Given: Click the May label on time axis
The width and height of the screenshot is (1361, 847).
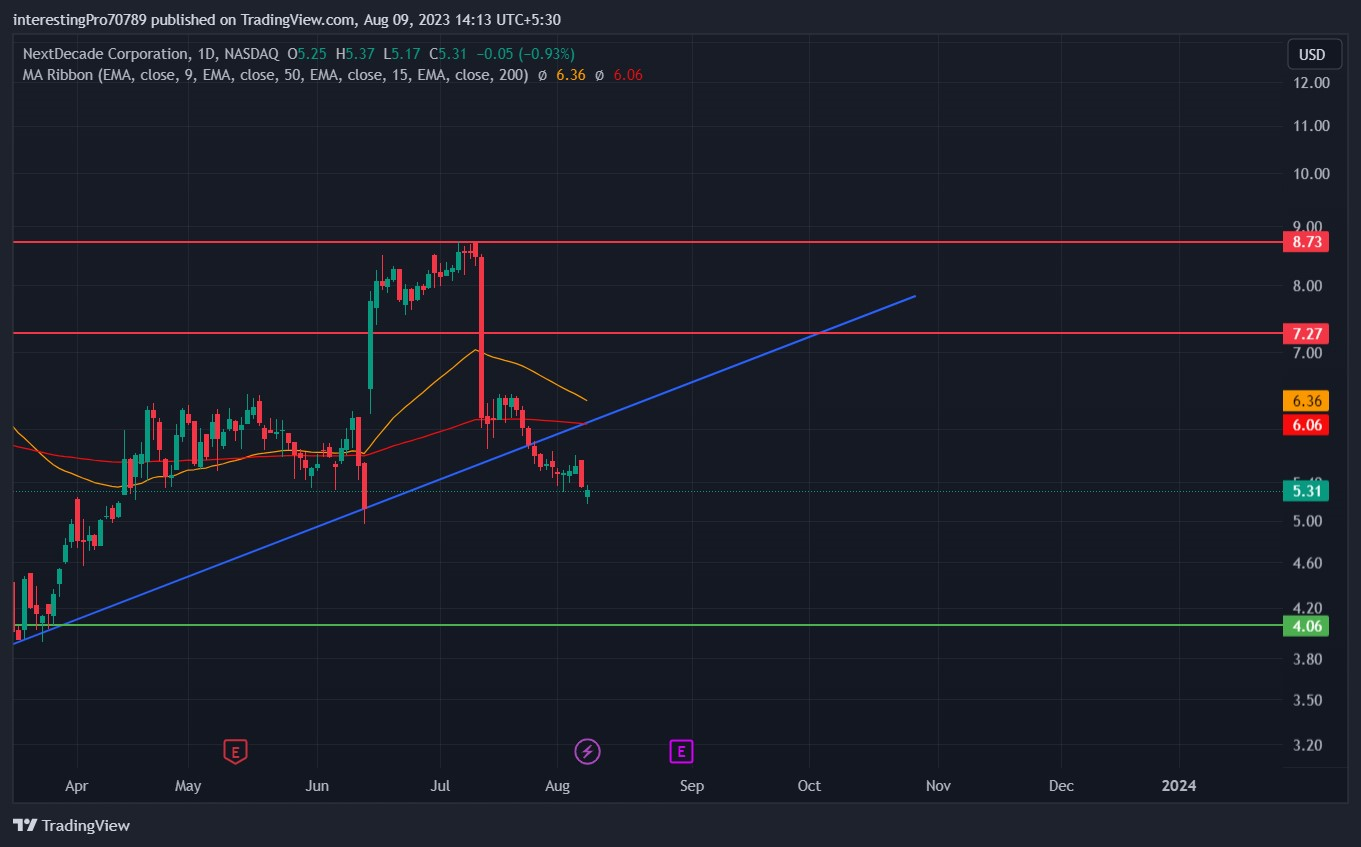Looking at the screenshot, I should pos(188,786).
